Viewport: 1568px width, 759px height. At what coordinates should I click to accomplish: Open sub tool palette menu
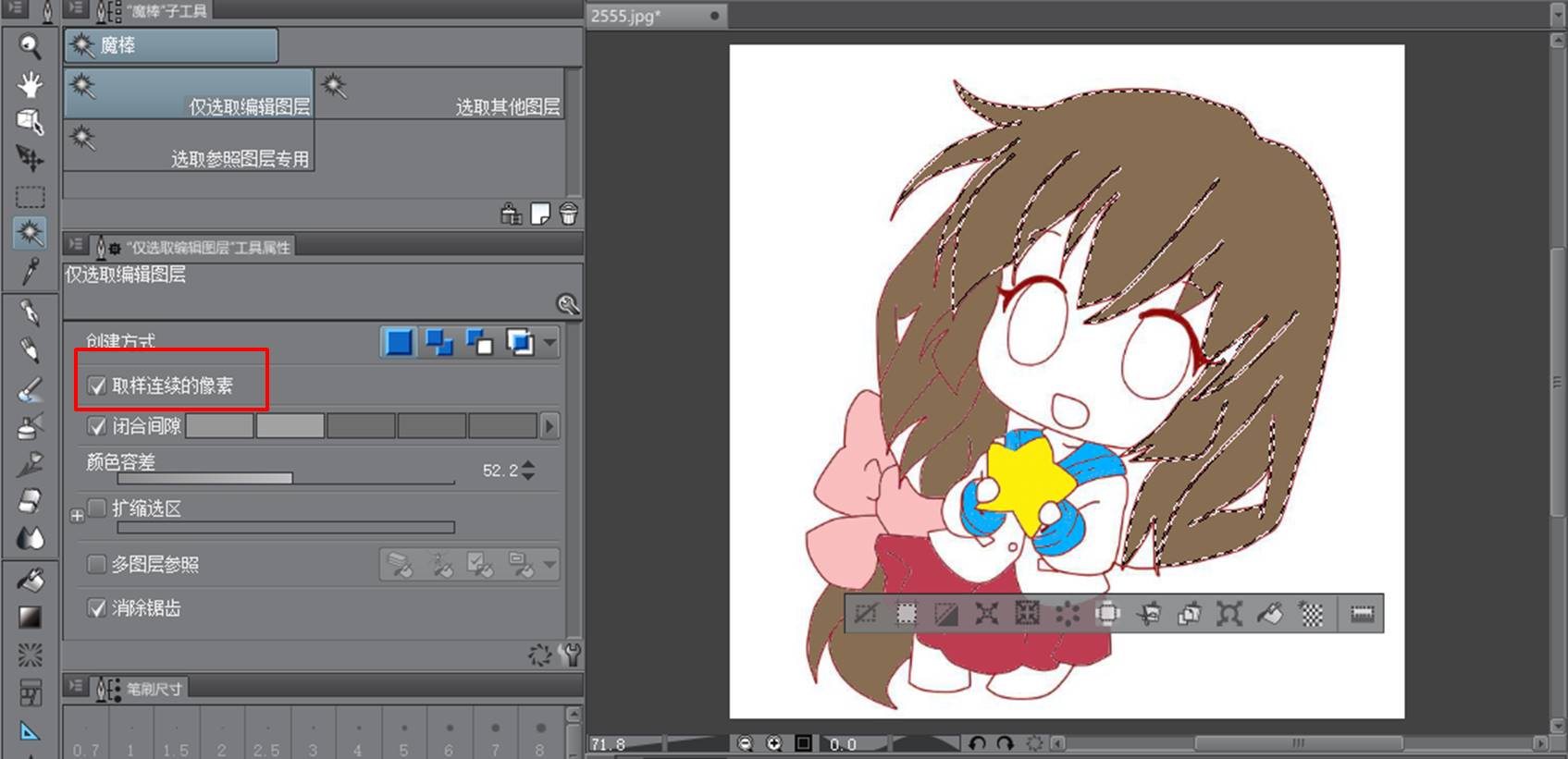[75, 9]
